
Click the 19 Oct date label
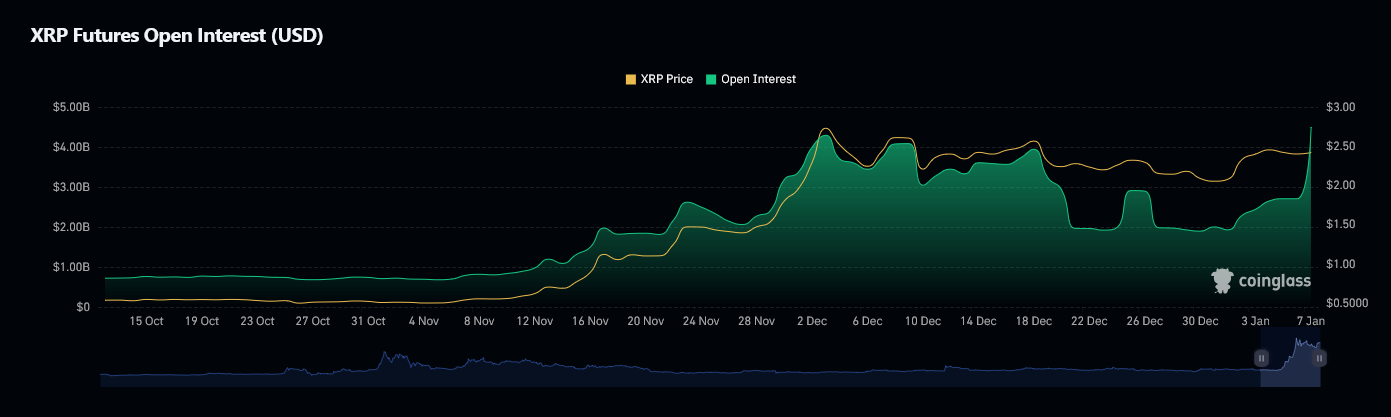[x=202, y=321]
